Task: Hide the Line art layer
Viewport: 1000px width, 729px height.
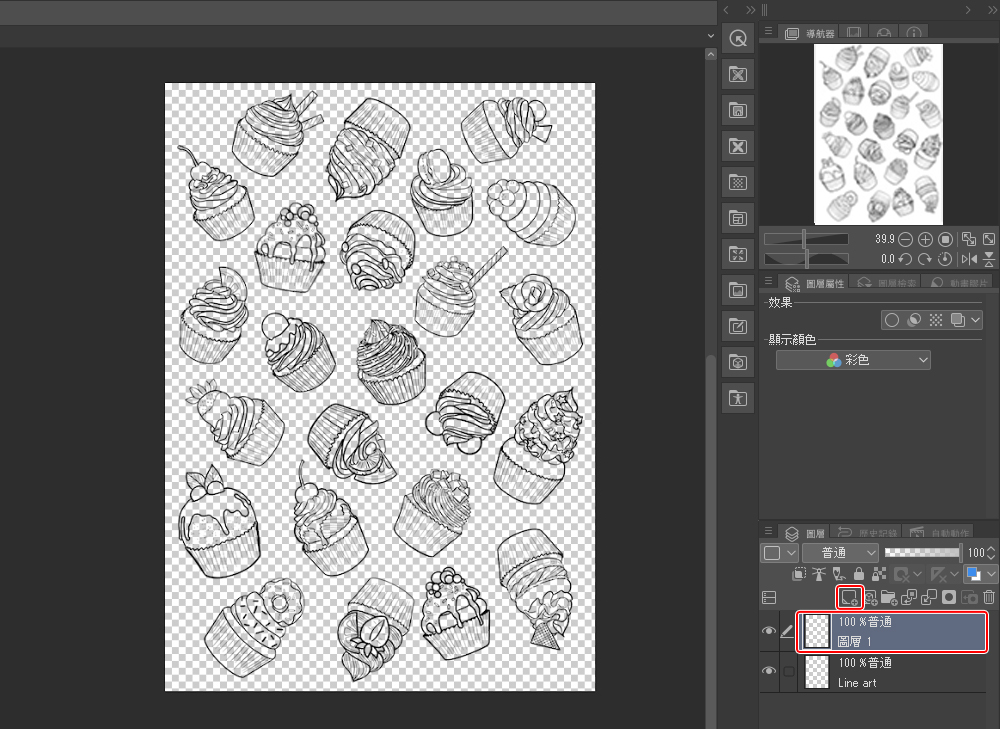Action: tap(769, 671)
